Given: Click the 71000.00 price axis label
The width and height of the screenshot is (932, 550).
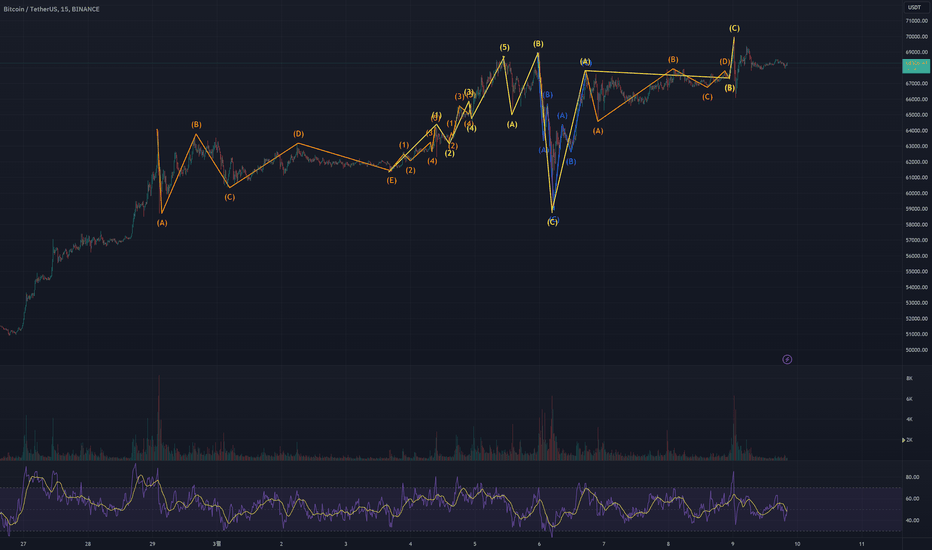Looking at the screenshot, I should 917,21.
